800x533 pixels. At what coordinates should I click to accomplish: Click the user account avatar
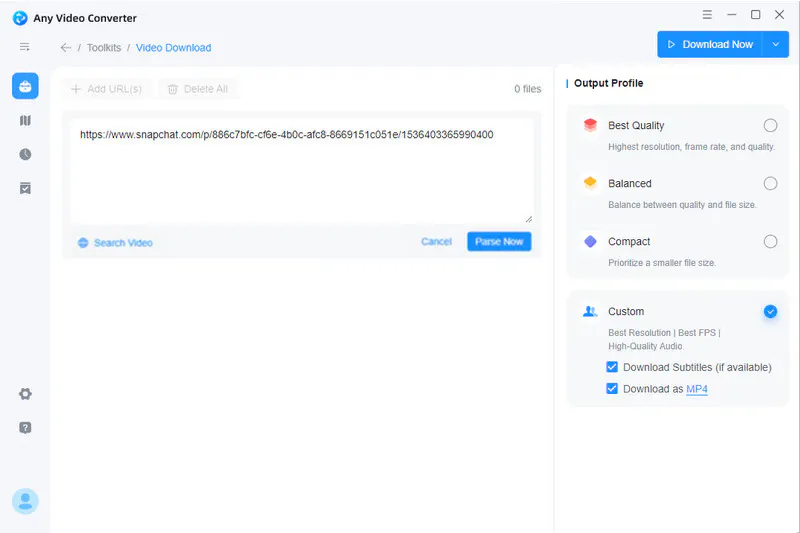[25, 501]
